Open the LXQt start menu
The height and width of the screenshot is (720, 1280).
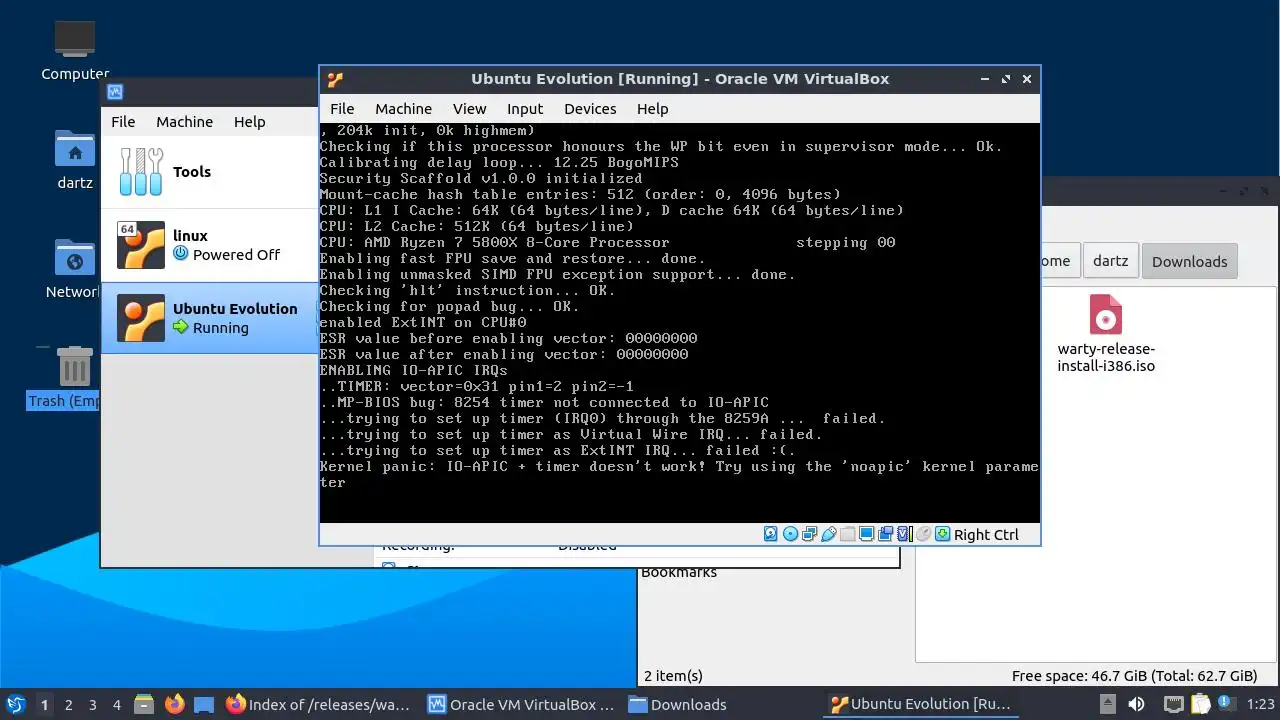(x=15, y=704)
